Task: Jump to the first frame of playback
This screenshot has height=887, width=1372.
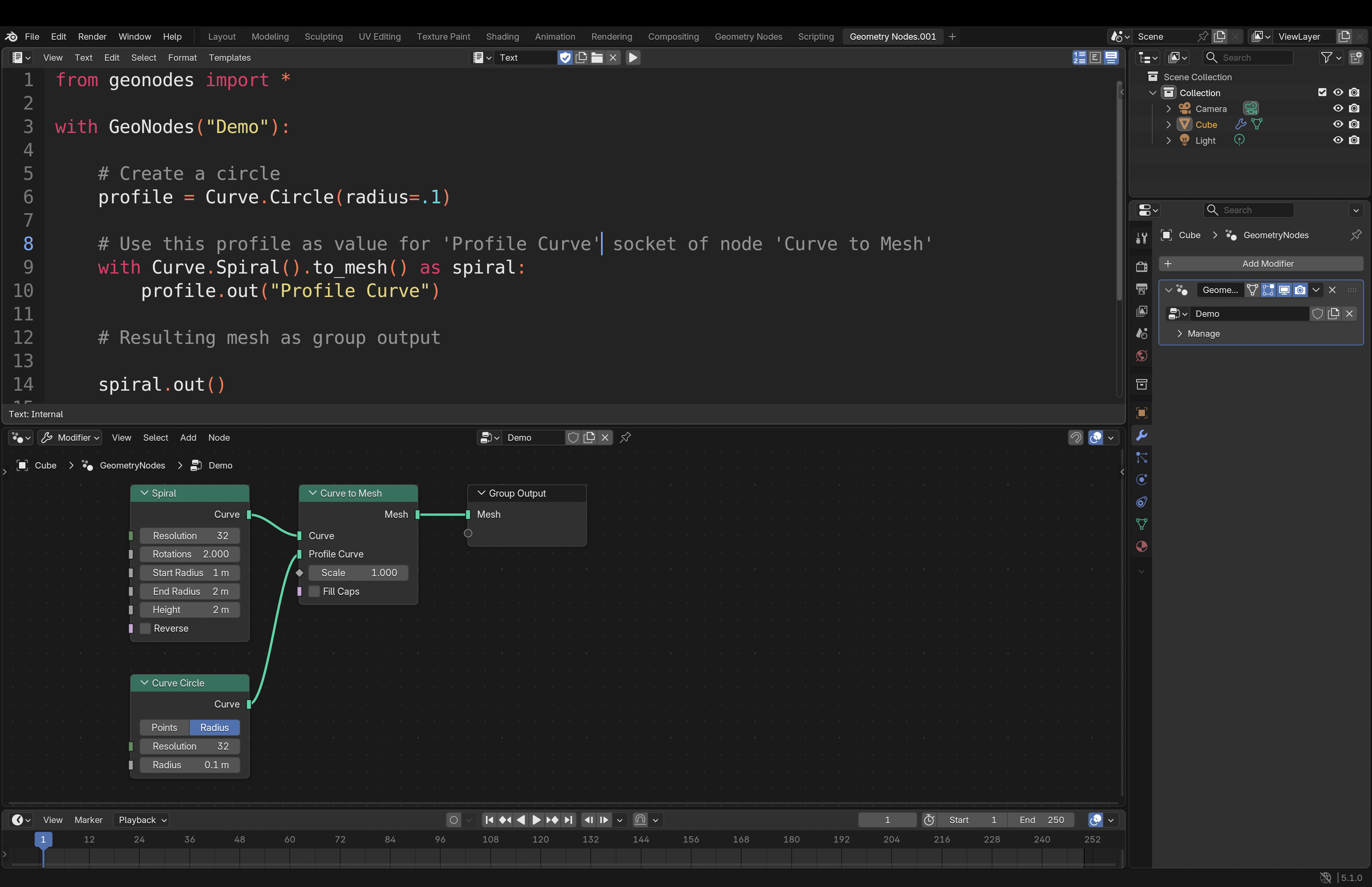Action: [489, 820]
